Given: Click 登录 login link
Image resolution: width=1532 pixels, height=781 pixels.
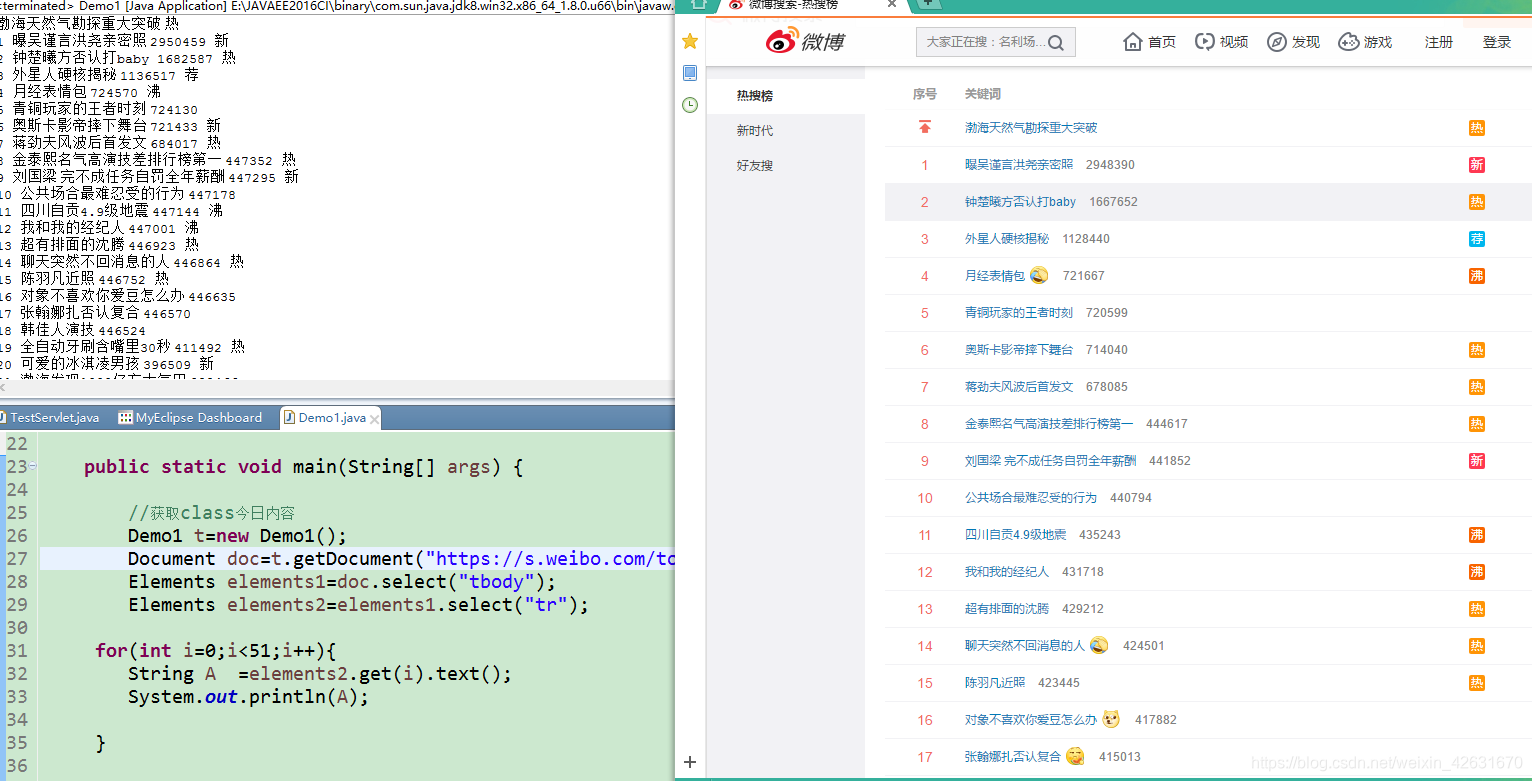Looking at the screenshot, I should 1497,42.
